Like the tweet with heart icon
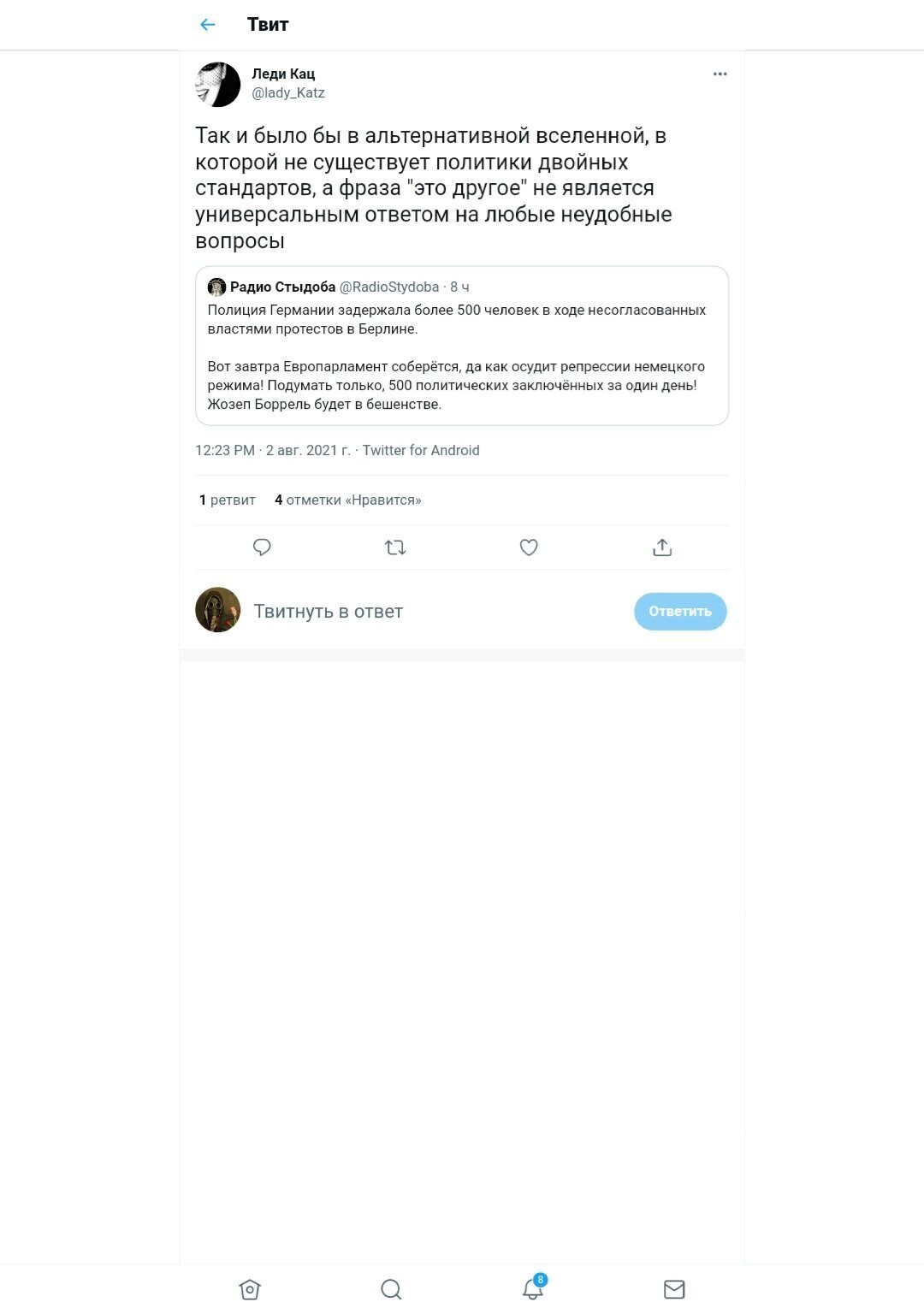 529,547
